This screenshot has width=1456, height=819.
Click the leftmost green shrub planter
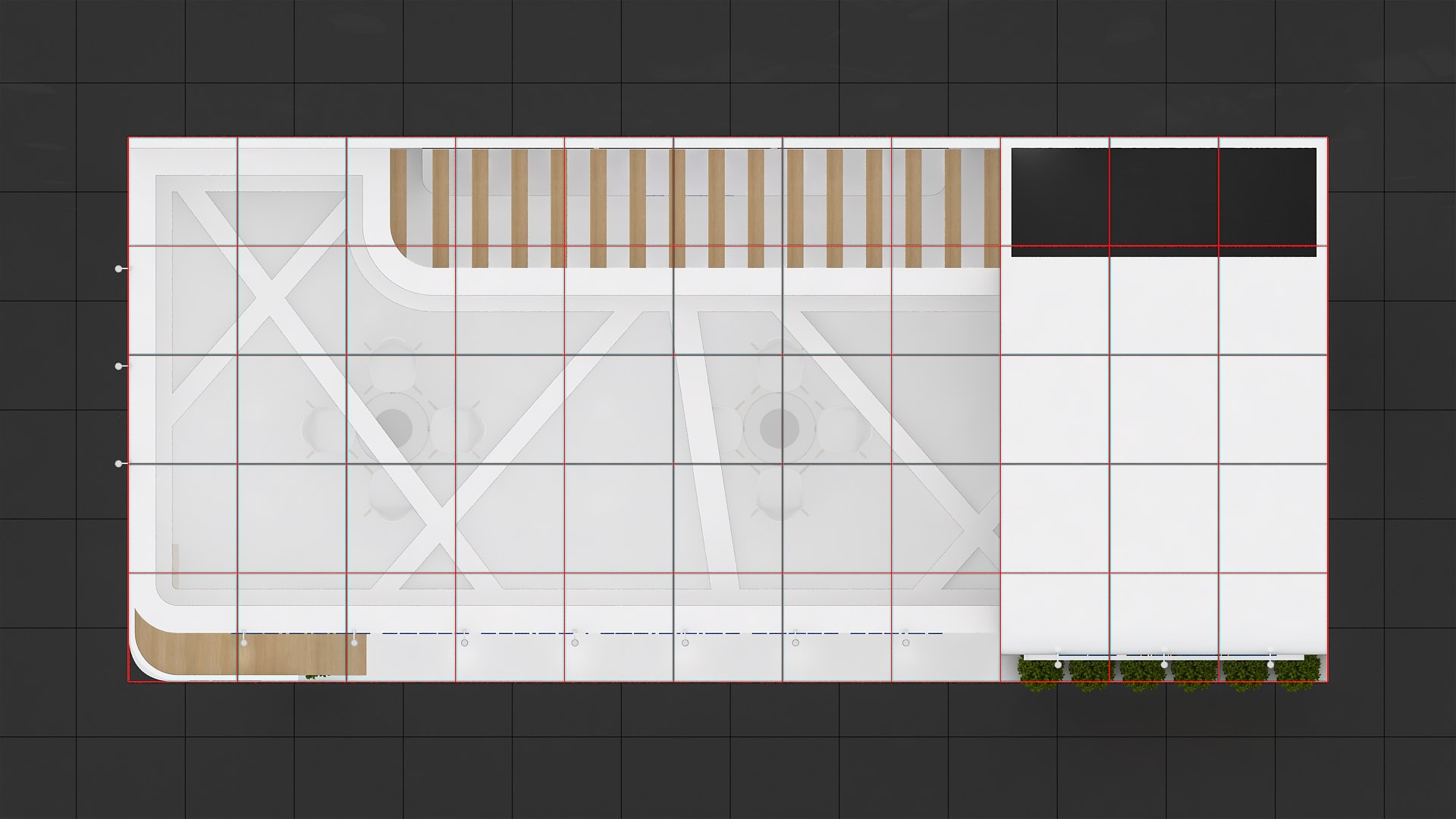coord(1037,673)
